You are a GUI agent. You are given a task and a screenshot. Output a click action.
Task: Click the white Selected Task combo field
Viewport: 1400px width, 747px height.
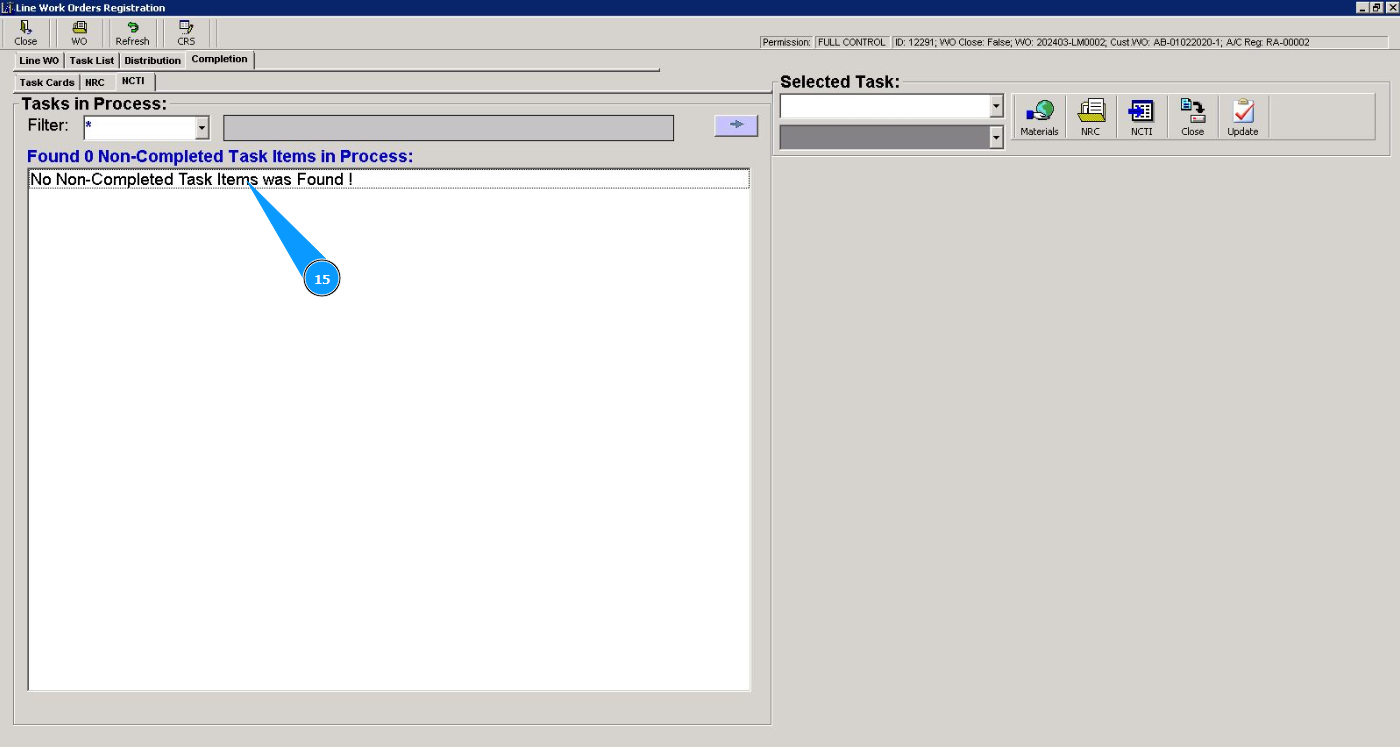point(884,106)
